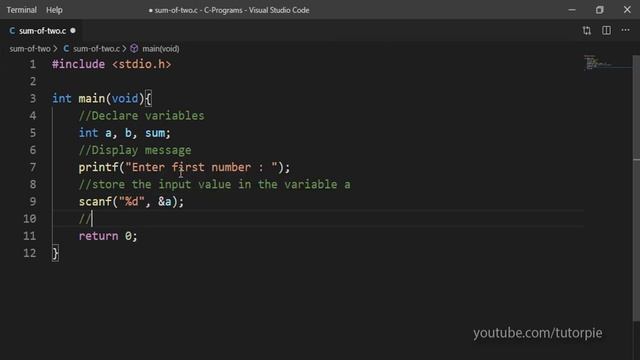
Task: Click the sum-of-two folder breadcrumb
Action: 30,49
